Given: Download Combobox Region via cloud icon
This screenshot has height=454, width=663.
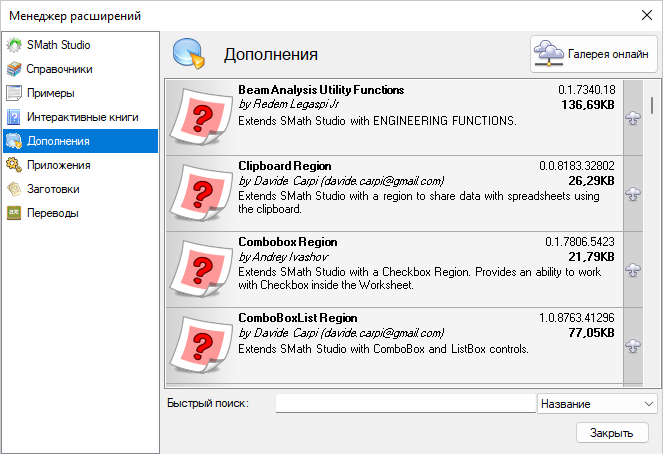Looking at the screenshot, I should pyautogui.click(x=633, y=270).
